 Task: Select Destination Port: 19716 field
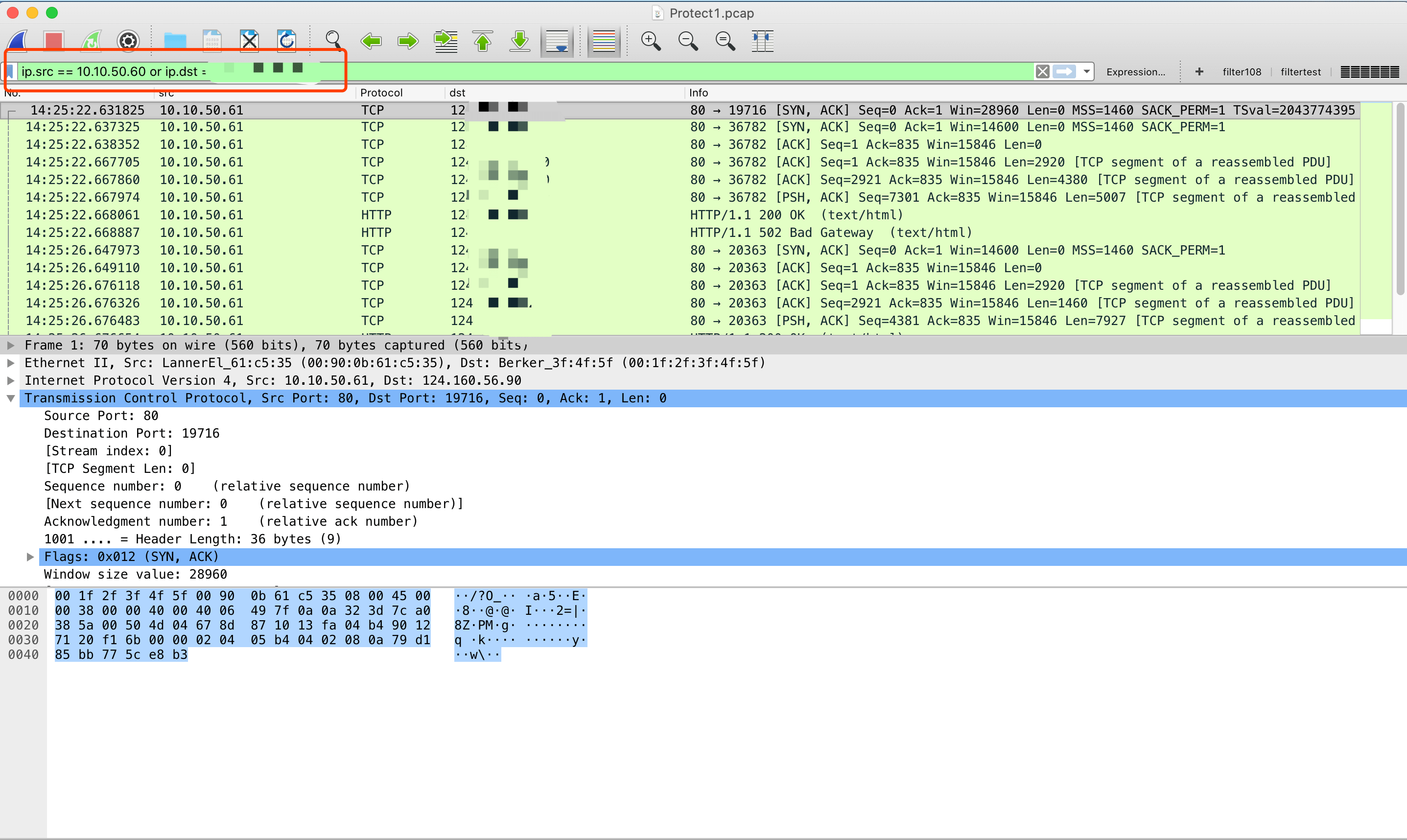[132, 434]
